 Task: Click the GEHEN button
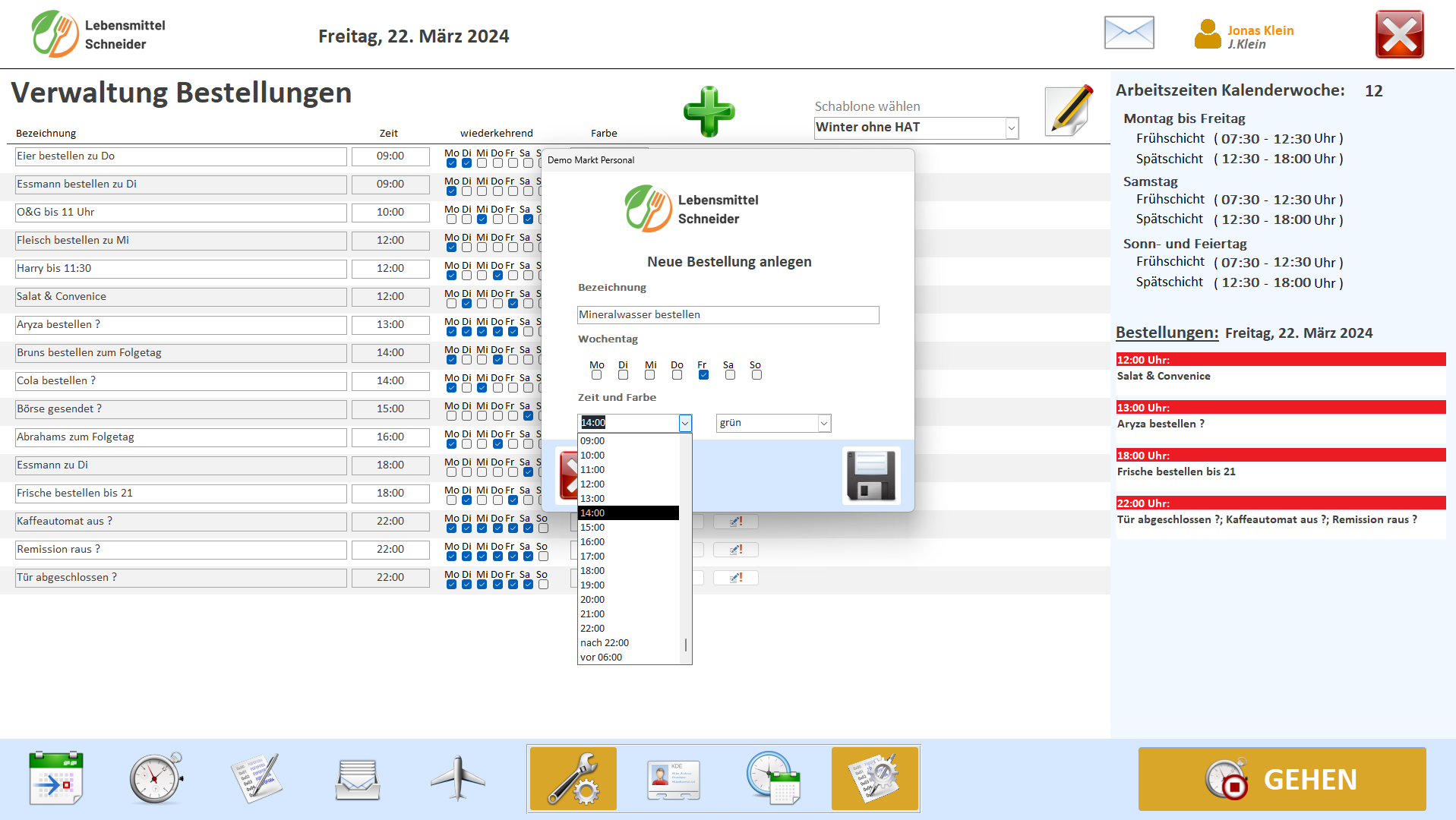tap(1281, 779)
